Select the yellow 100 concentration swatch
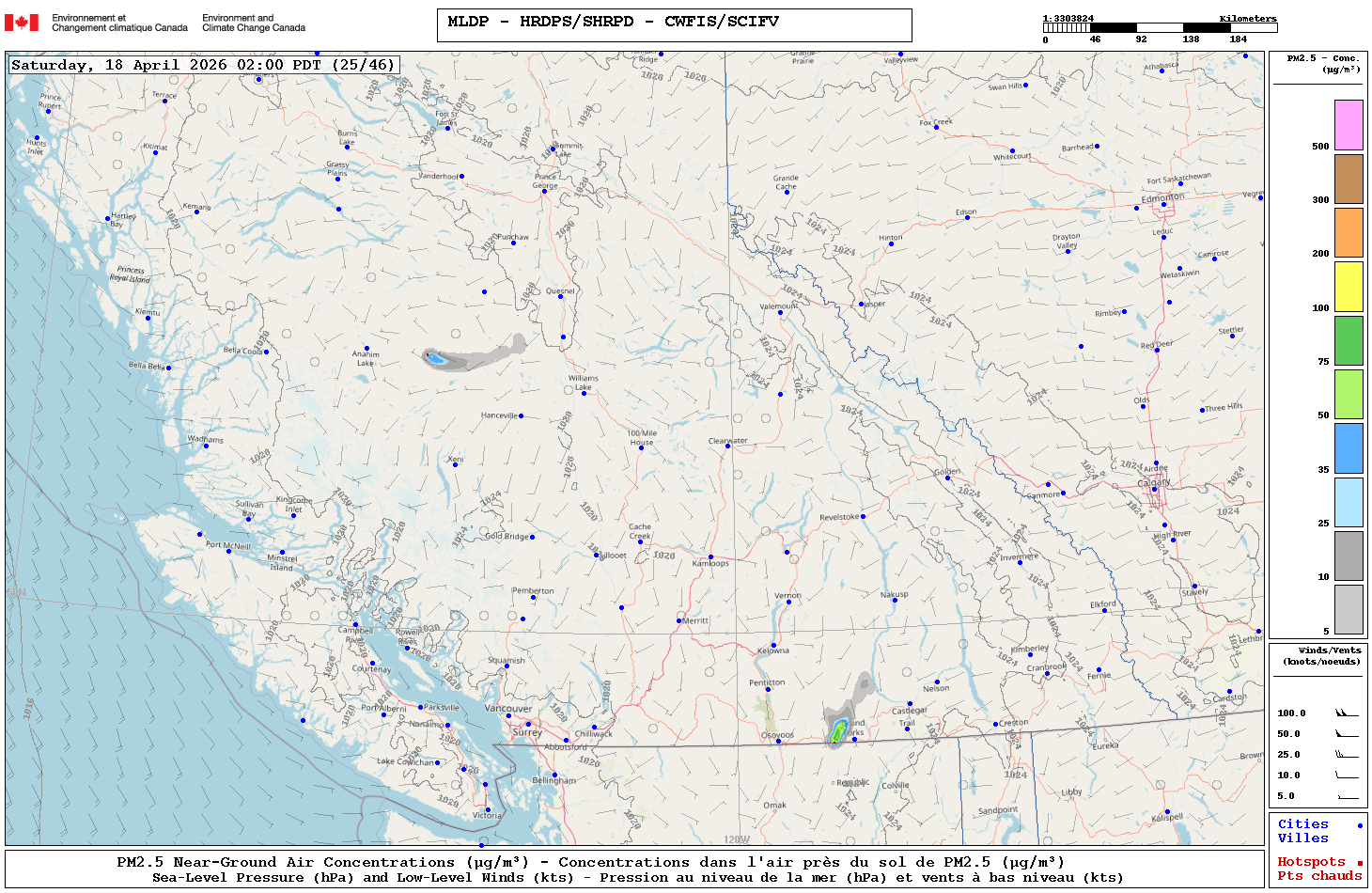The image size is (1372, 893). (x=1349, y=287)
